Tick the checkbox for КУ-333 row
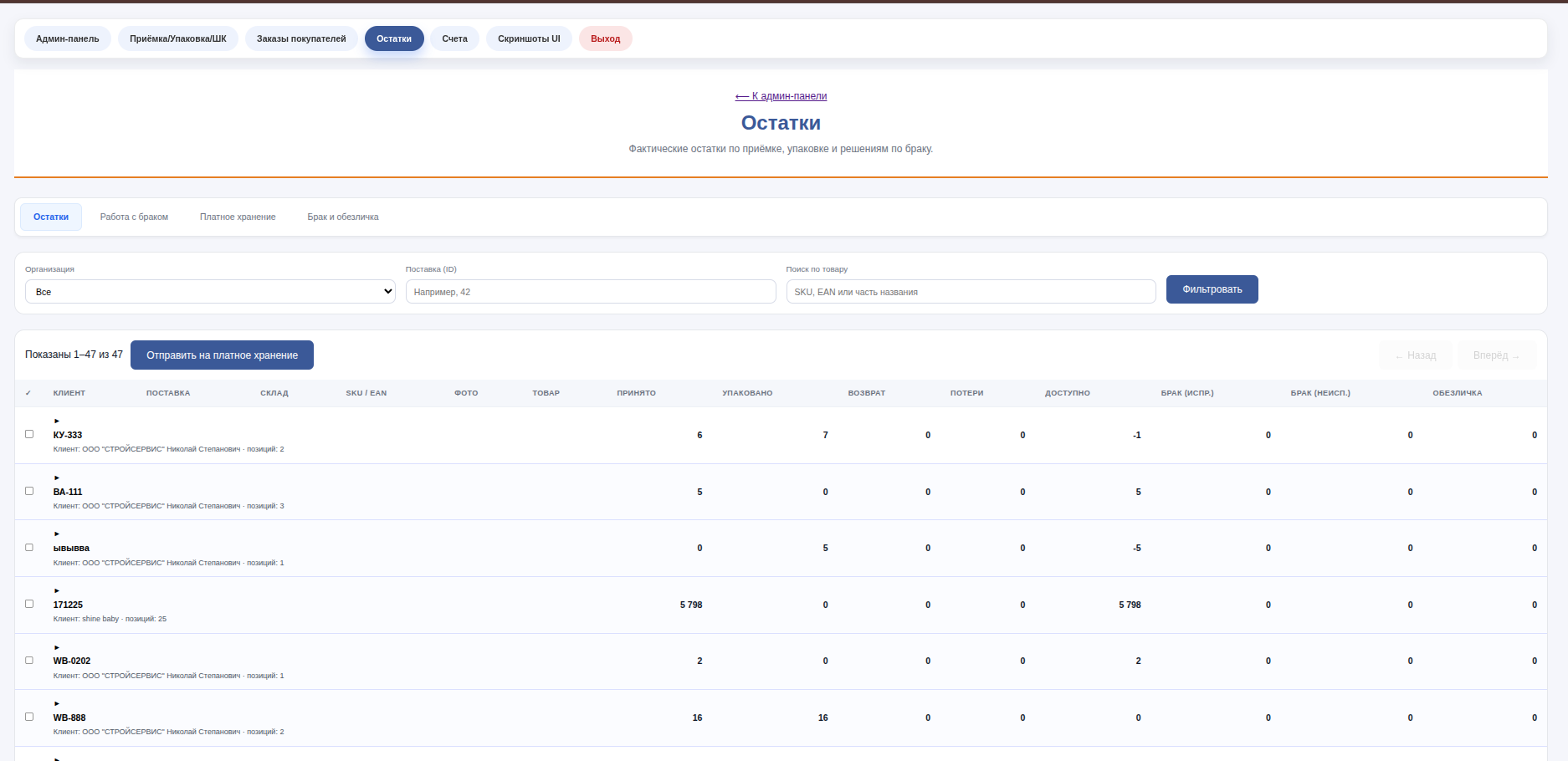Screen dimensions: 1568x761 pos(29,434)
